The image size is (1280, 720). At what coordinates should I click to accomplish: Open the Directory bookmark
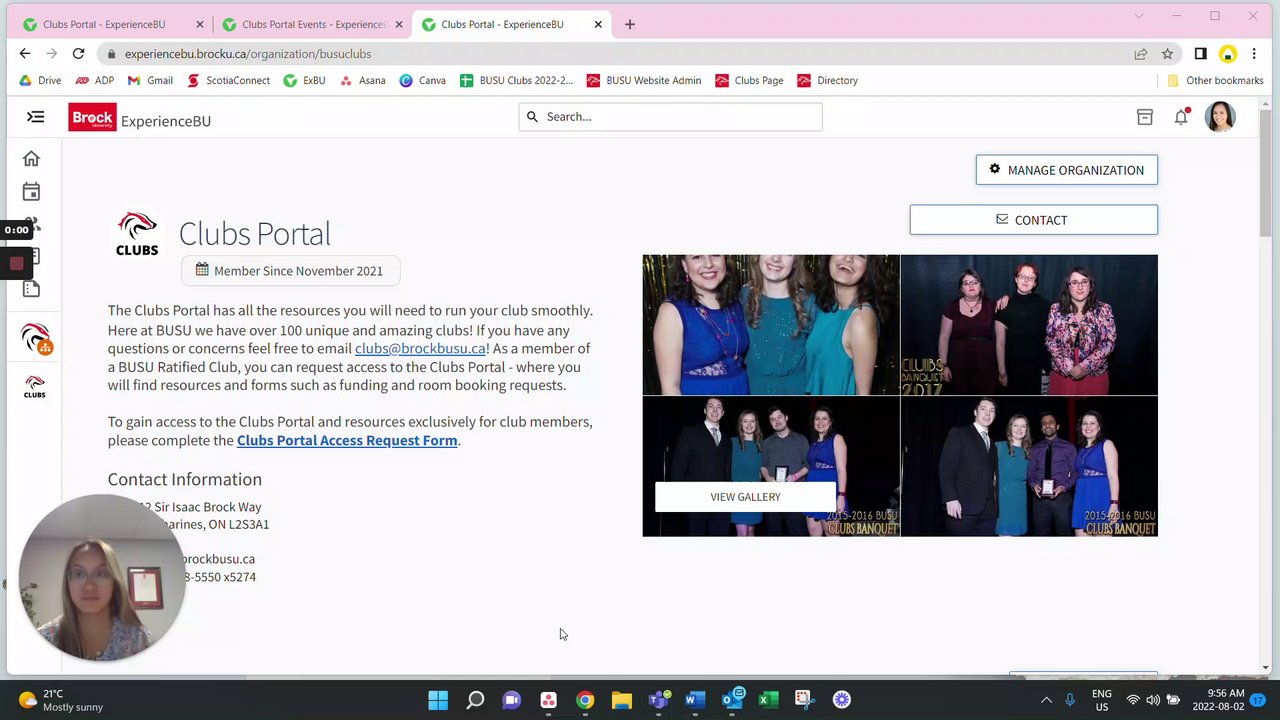pyautogui.click(x=827, y=81)
